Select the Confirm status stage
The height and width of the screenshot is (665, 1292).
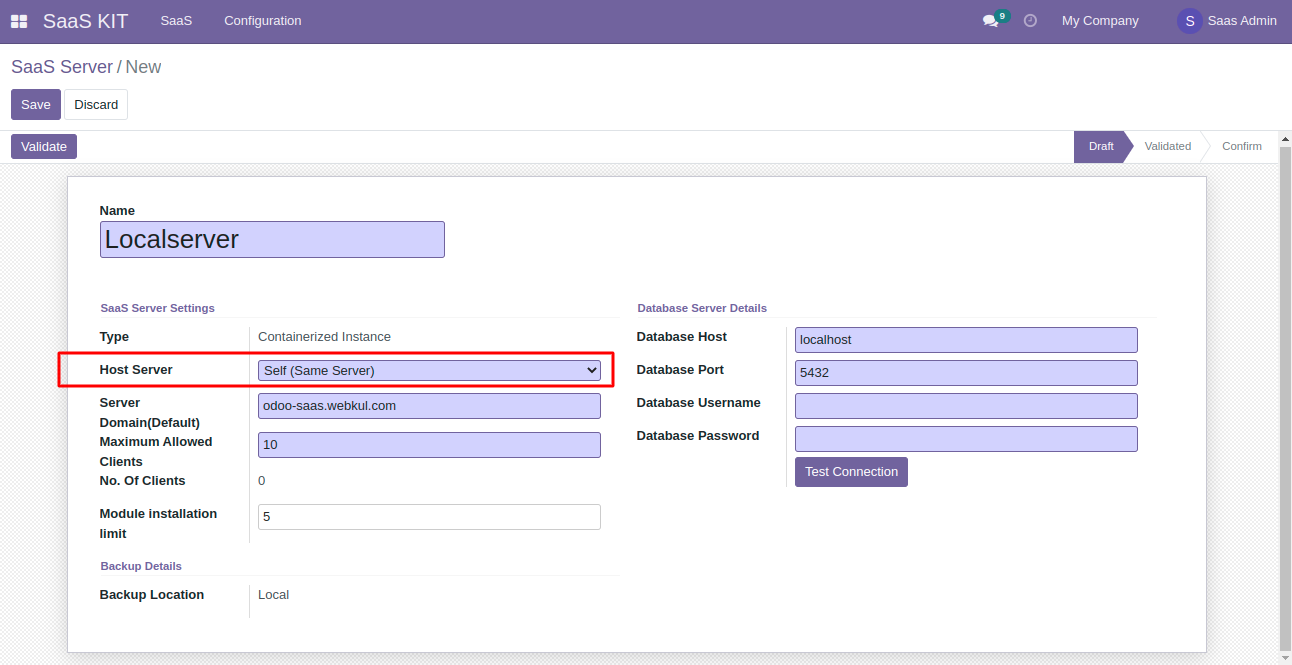(1241, 147)
